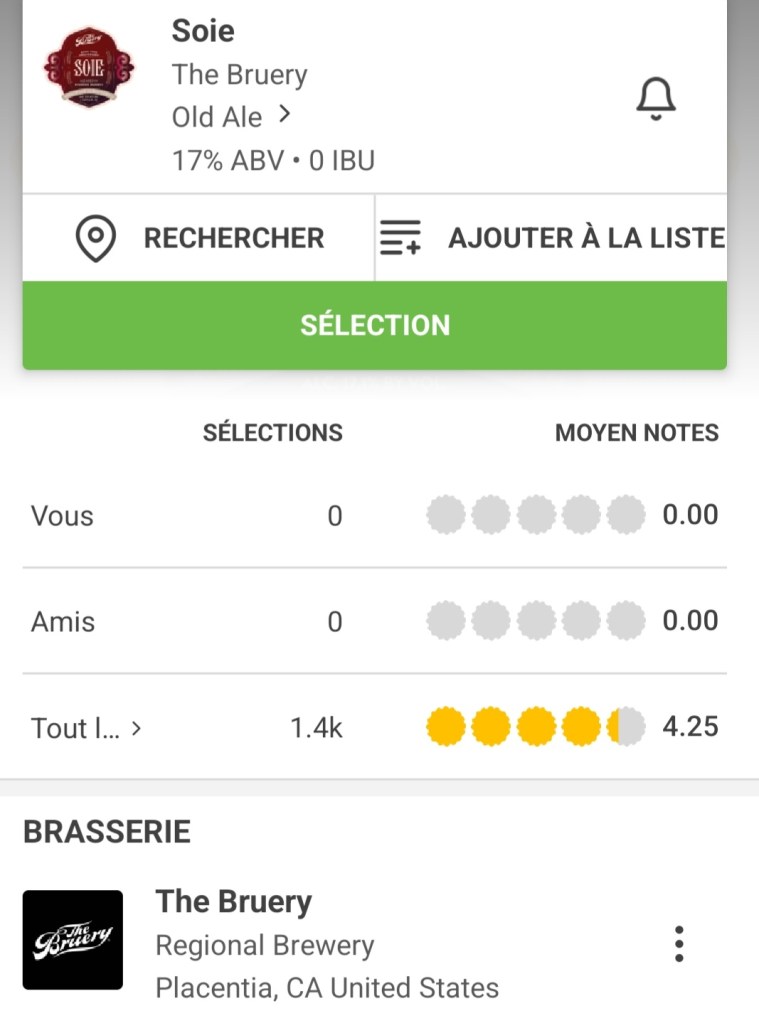Tap the 4.25 average rating value
759x1023 pixels.
click(690, 727)
